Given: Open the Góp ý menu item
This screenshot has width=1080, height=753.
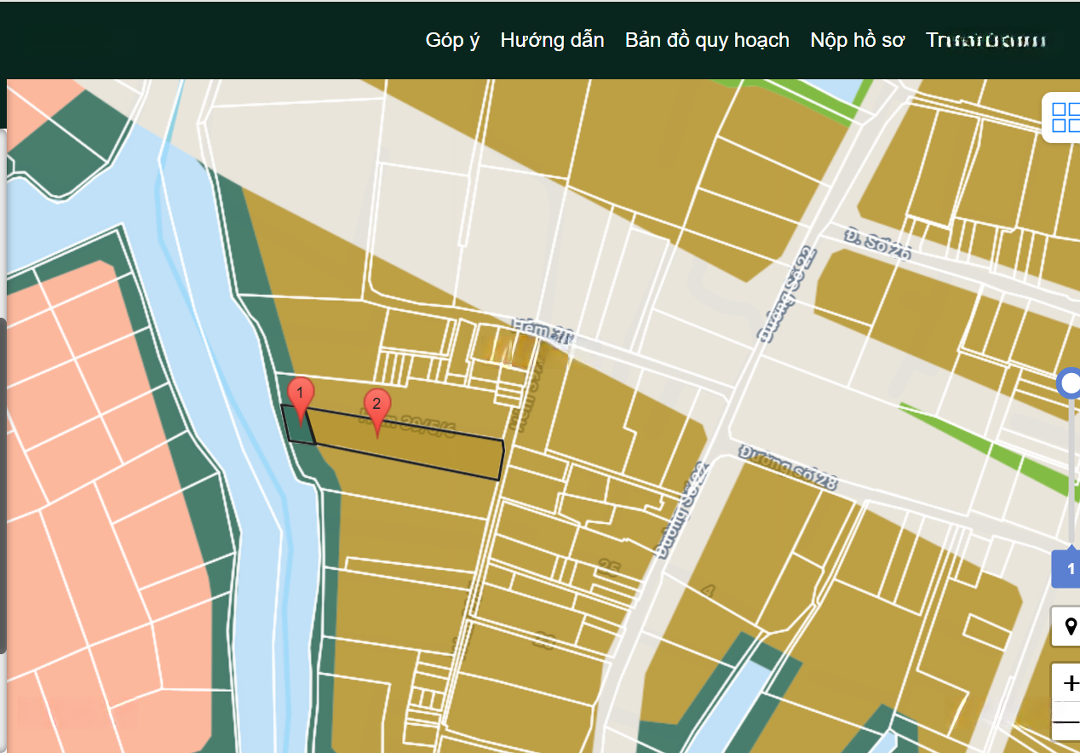Looking at the screenshot, I should coord(452,40).
